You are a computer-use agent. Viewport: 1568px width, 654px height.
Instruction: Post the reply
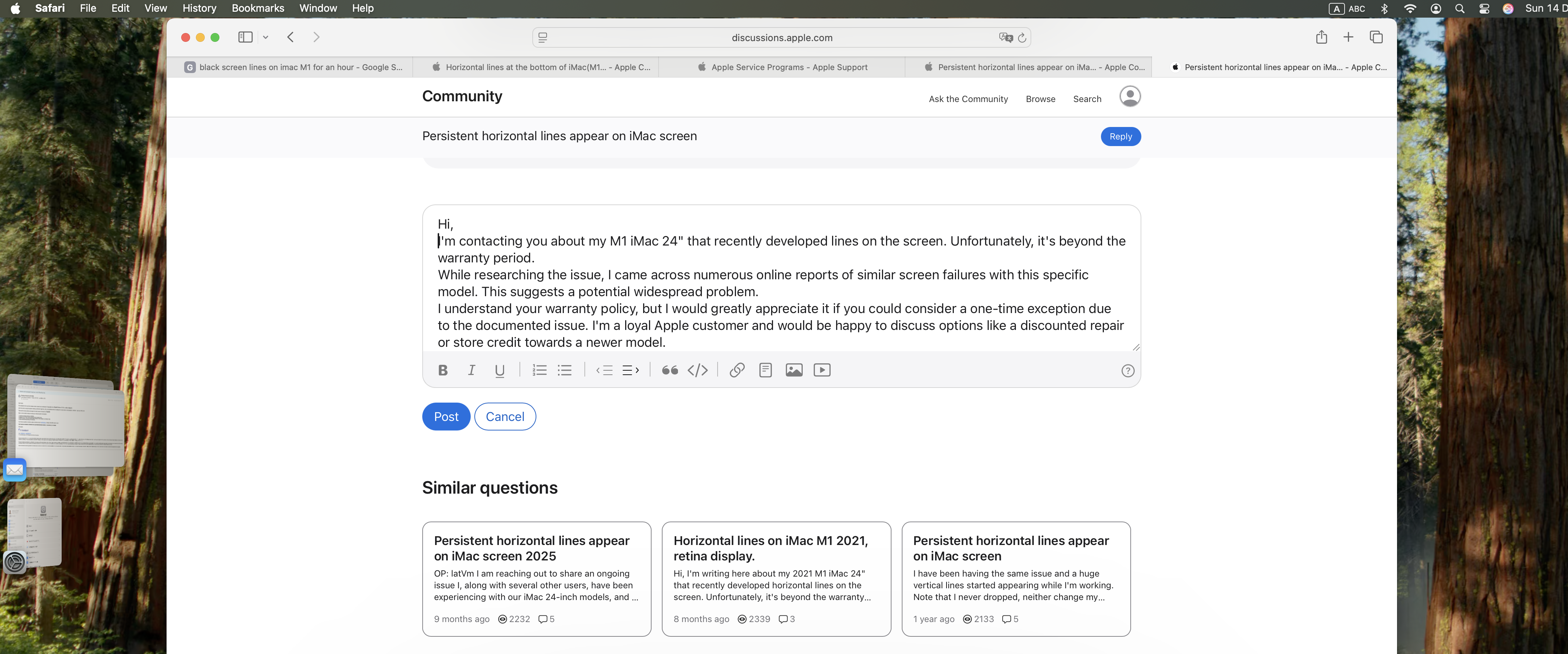pos(446,417)
